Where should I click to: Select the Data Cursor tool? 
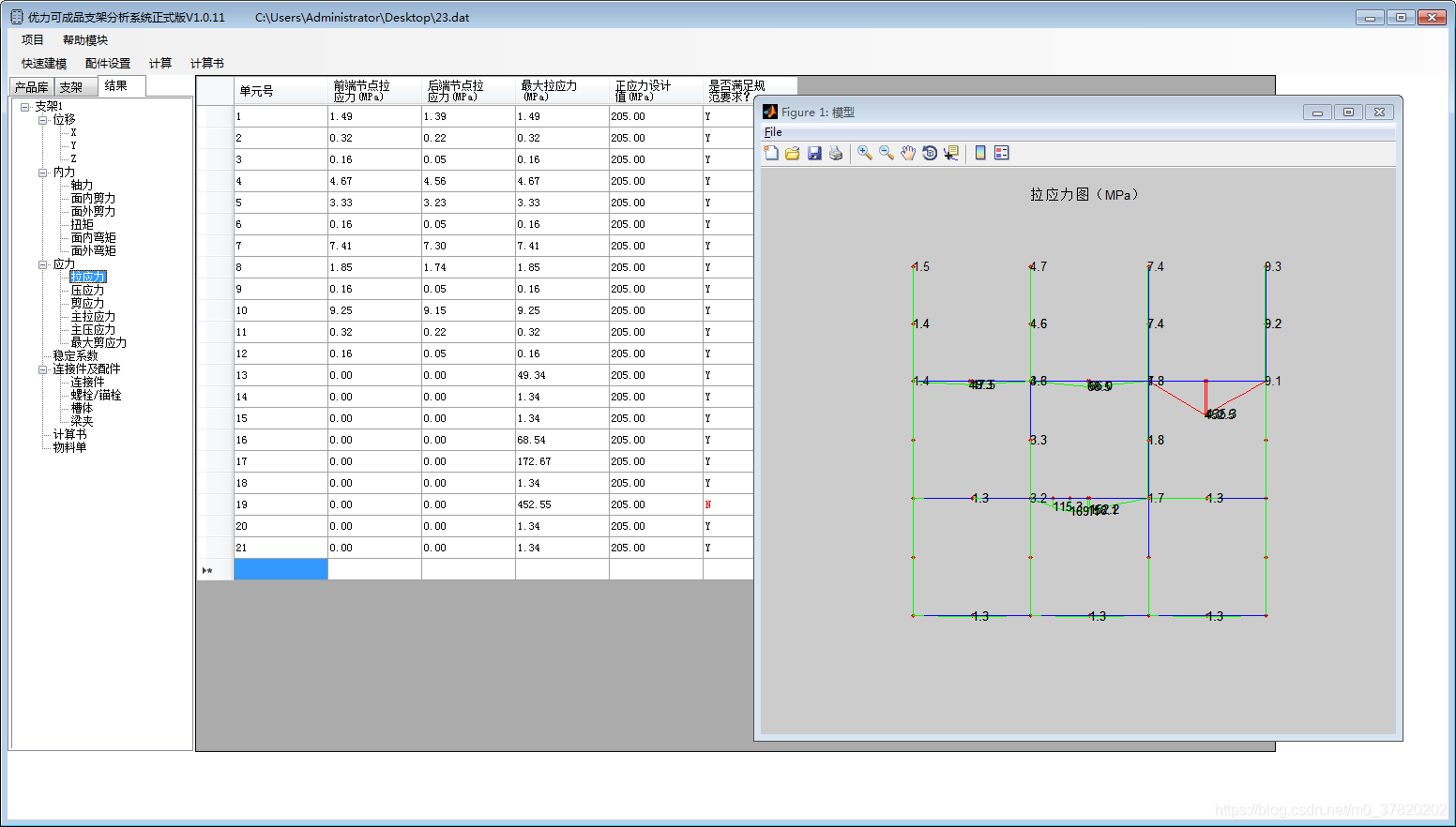coord(951,153)
